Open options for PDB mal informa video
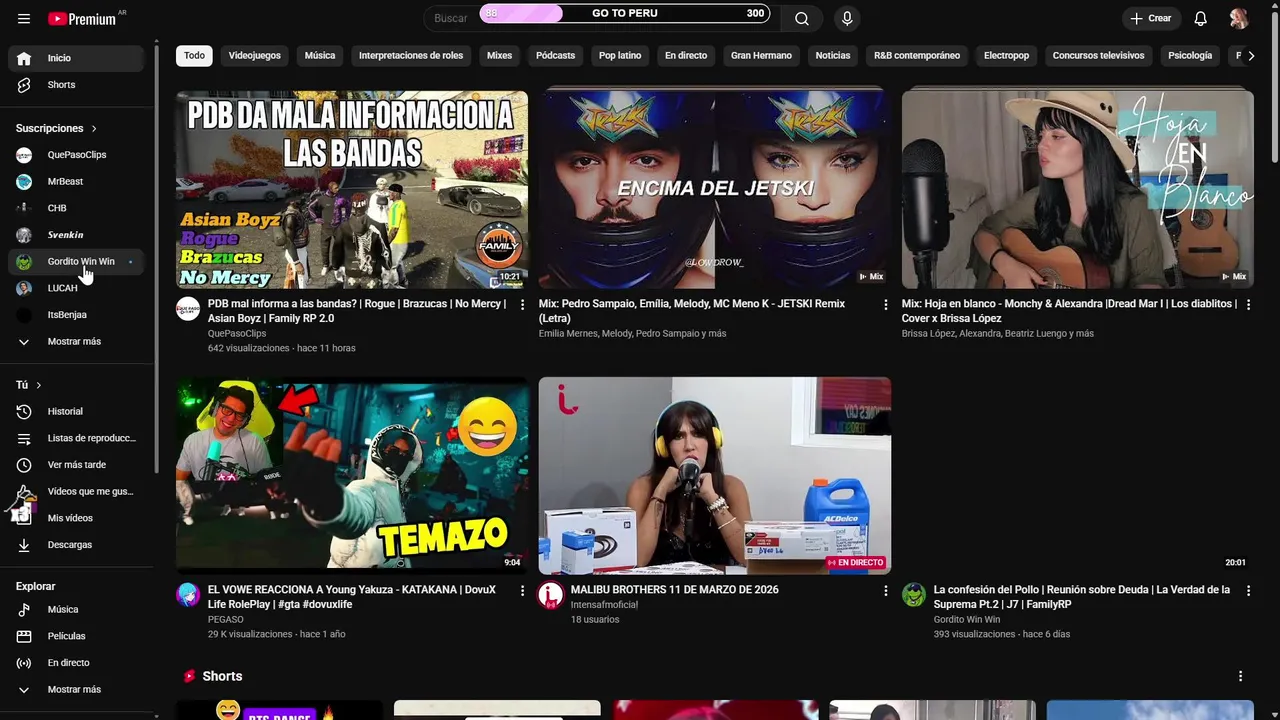Viewport: 1280px width, 720px height. [522, 305]
